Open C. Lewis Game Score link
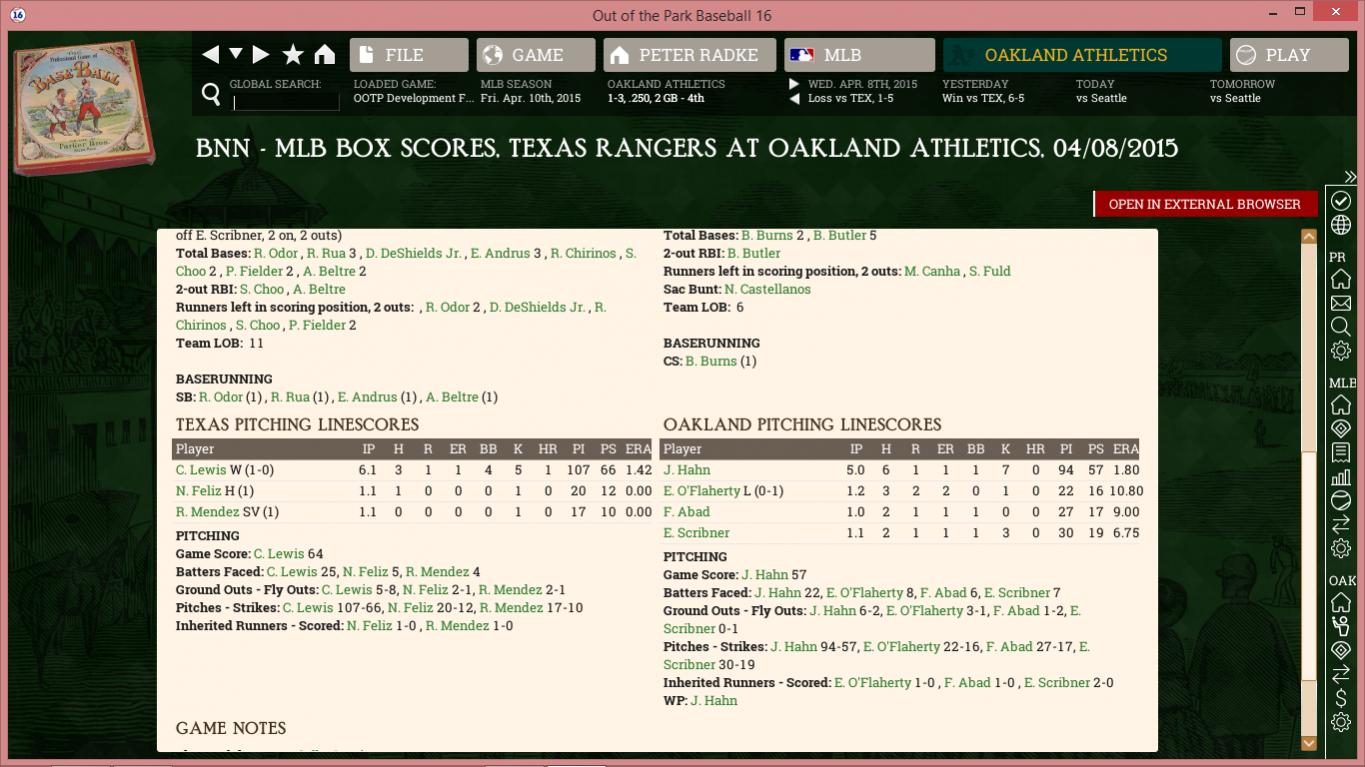 coord(278,554)
